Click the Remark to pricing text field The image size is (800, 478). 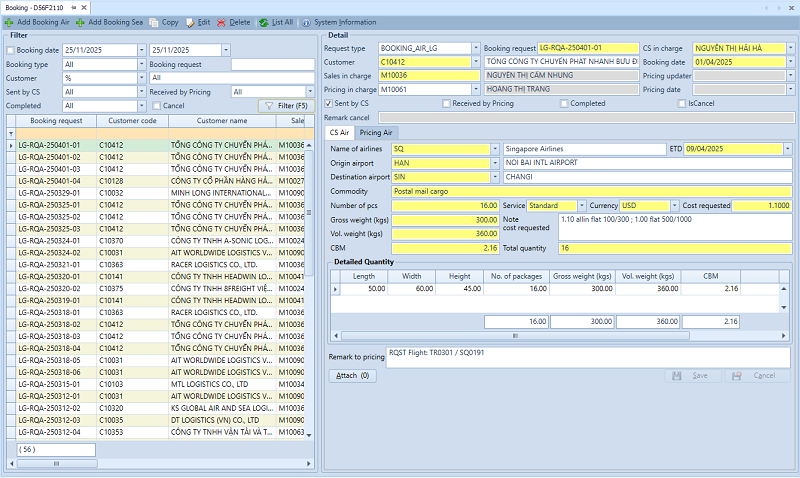pyautogui.click(x=587, y=357)
